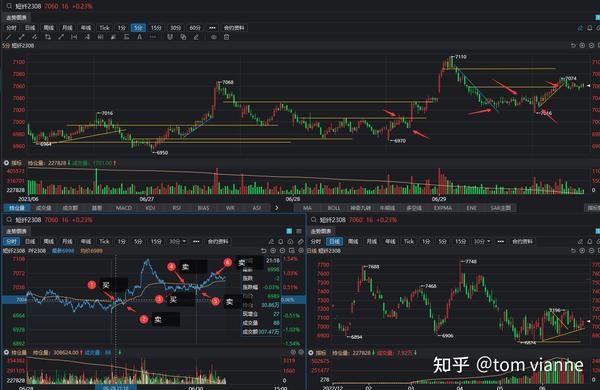
Task: Select the 15分 period in the top chart
Action: (x=156, y=28)
